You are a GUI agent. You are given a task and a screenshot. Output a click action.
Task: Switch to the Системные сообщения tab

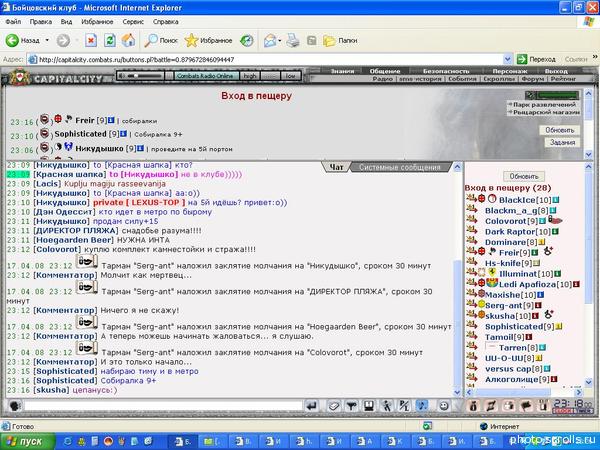pos(400,167)
